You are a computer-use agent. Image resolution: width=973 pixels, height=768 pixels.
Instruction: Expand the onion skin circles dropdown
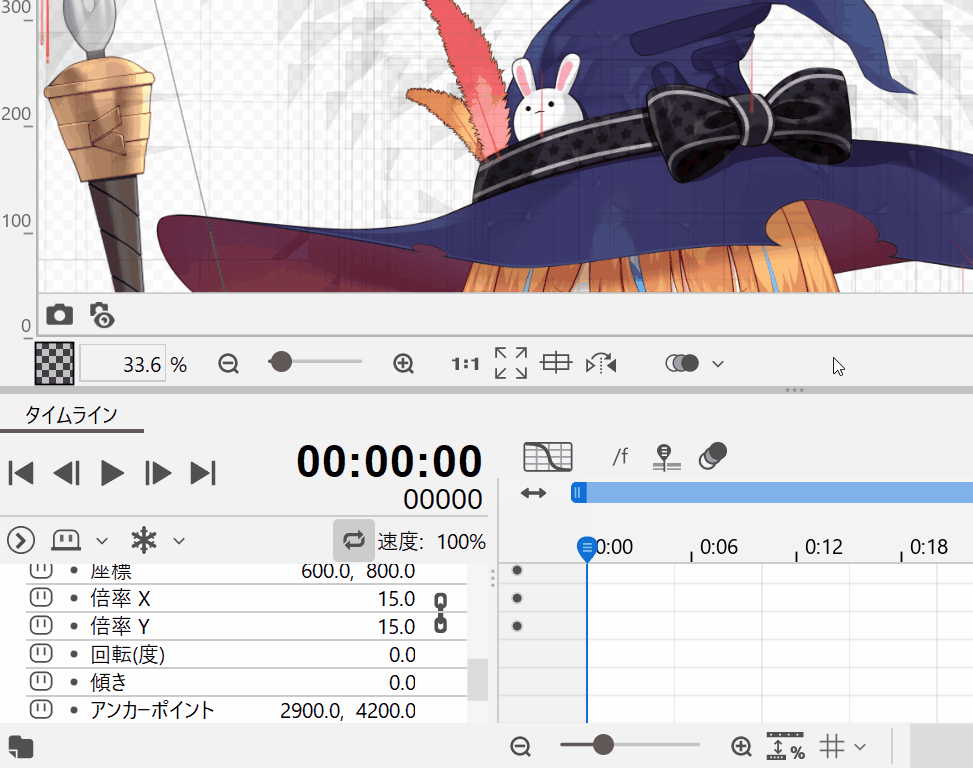tap(717, 364)
